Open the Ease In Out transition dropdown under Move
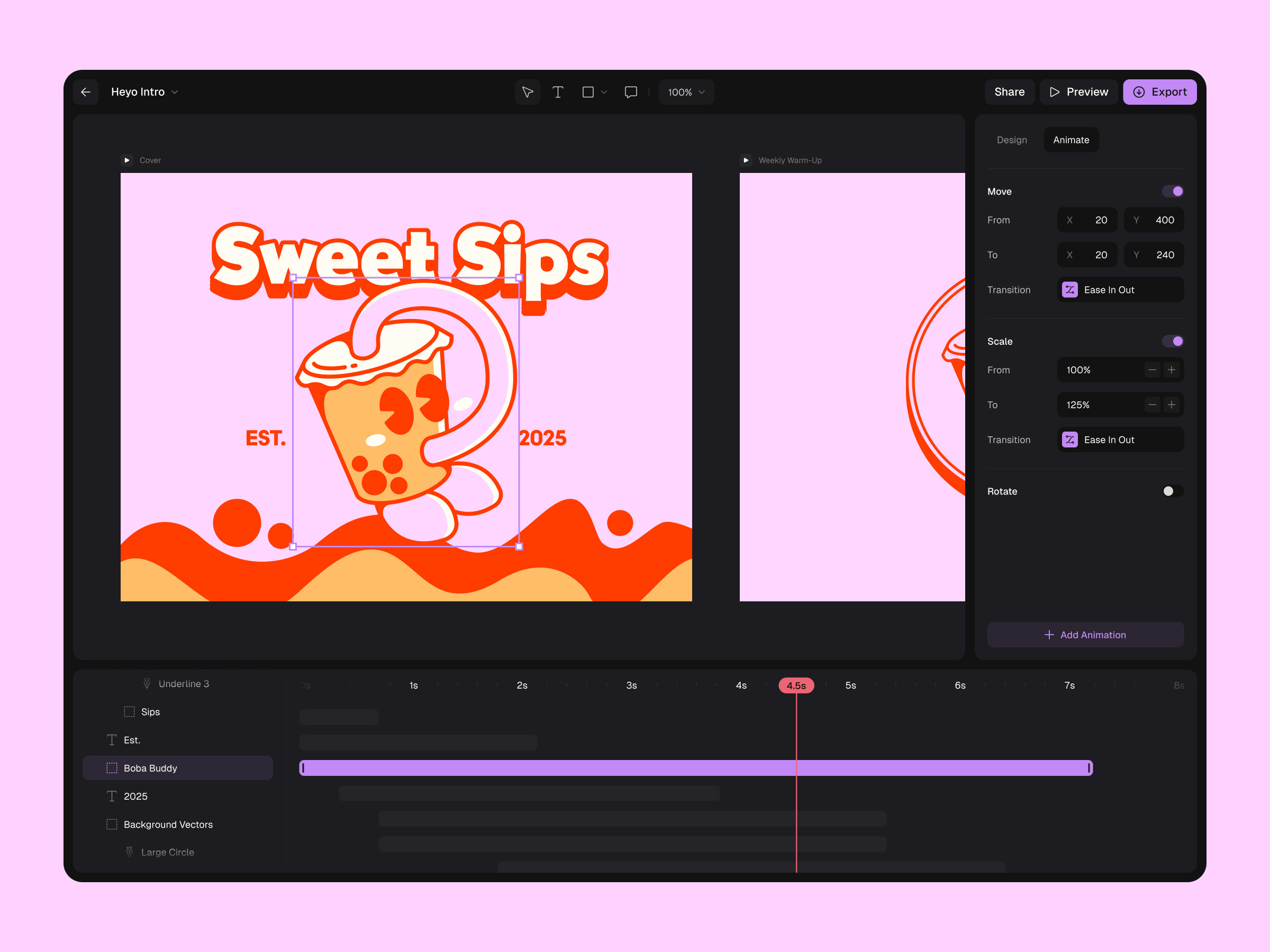 pyautogui.click(x=1120, y=290)
